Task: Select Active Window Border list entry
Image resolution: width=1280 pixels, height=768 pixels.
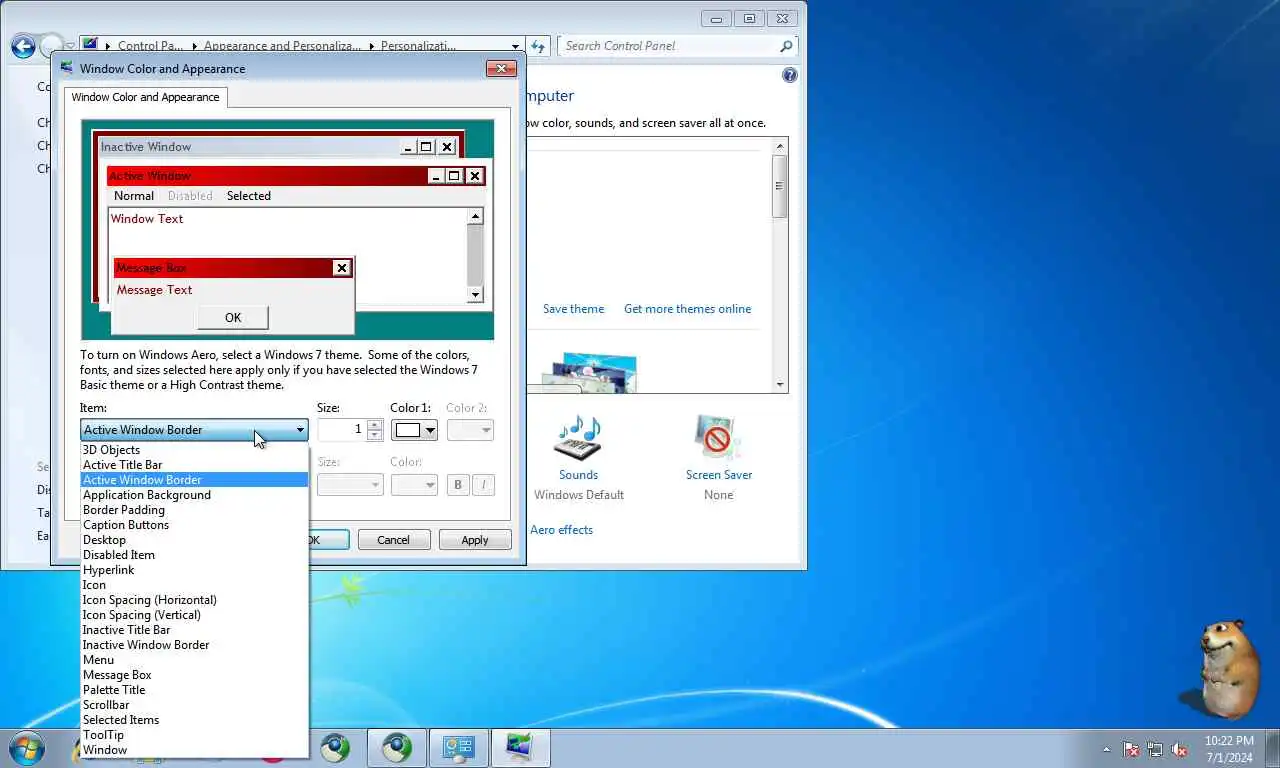Action: tap(194, 480)
